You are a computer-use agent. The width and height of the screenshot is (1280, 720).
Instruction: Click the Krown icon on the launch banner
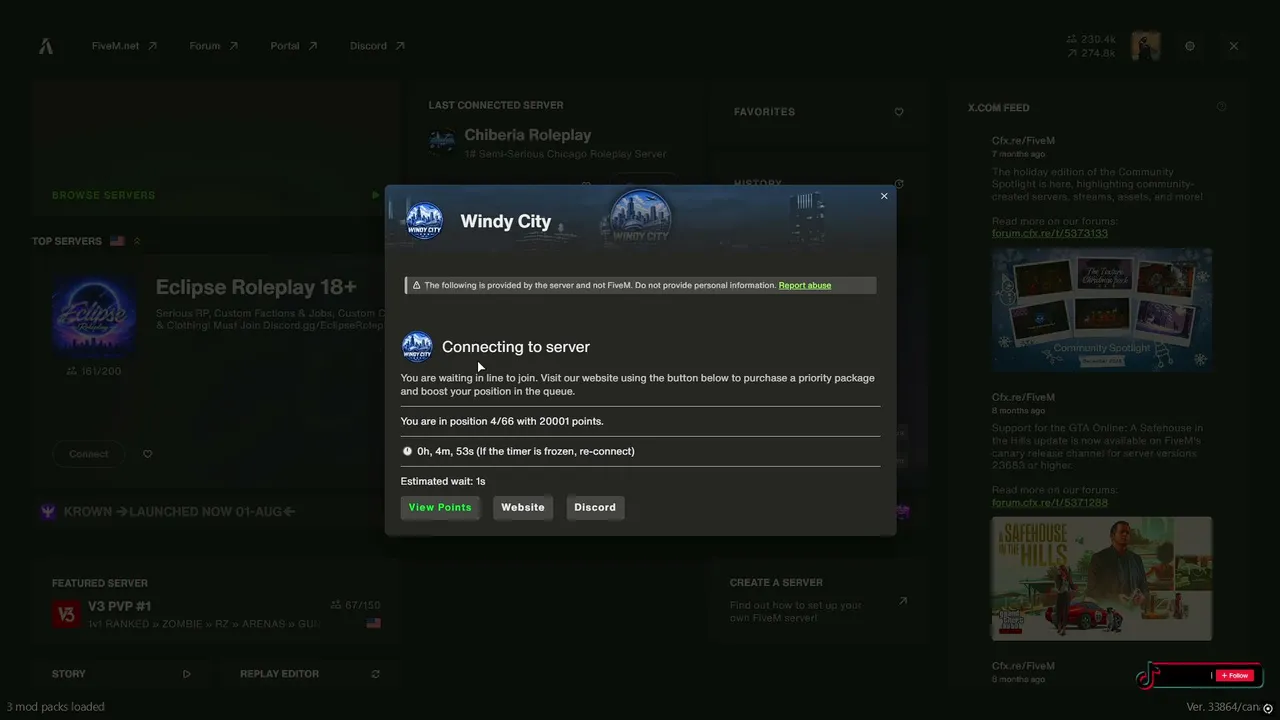(x=48, y=512)
